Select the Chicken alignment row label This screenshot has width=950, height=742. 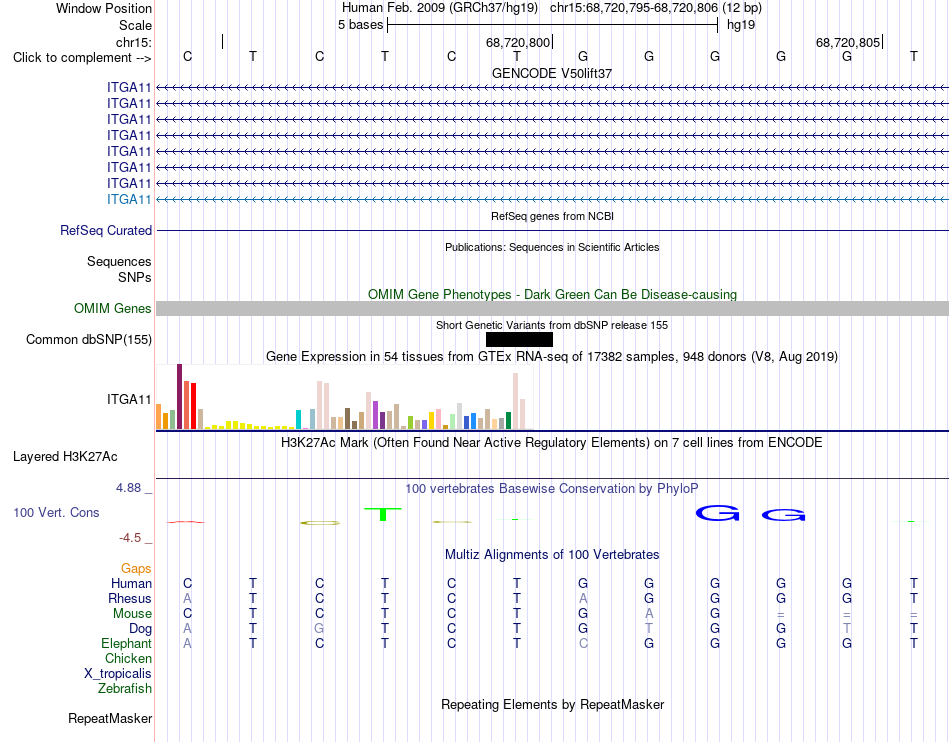128,658
